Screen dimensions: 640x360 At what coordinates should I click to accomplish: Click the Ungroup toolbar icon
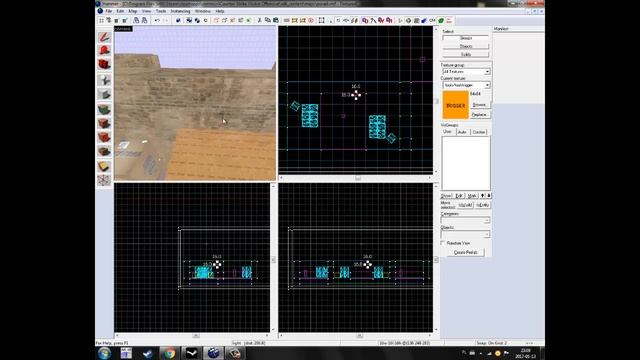197,20
